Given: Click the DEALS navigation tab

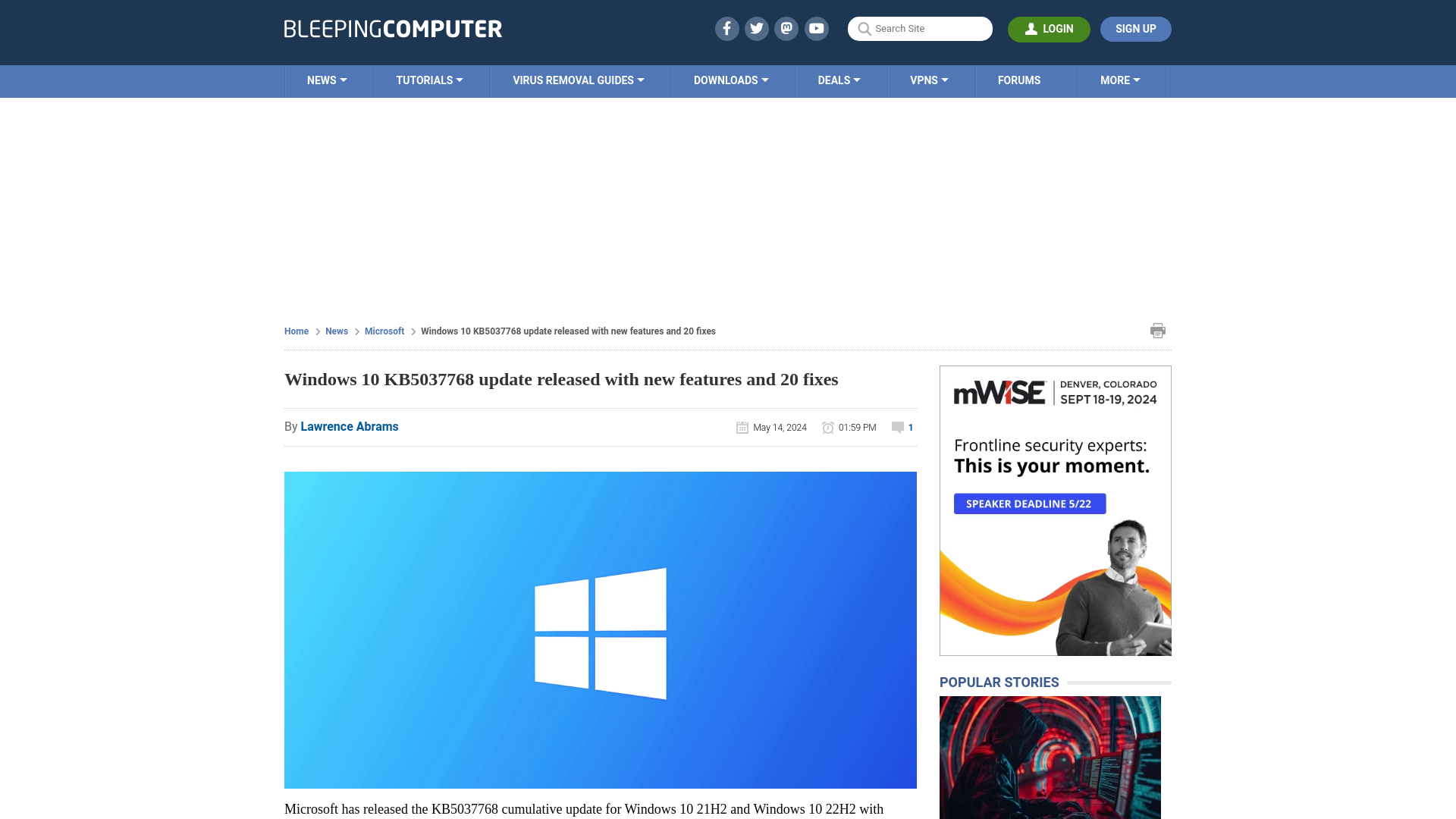Looking at the screenshot, I should pos(839,81).
